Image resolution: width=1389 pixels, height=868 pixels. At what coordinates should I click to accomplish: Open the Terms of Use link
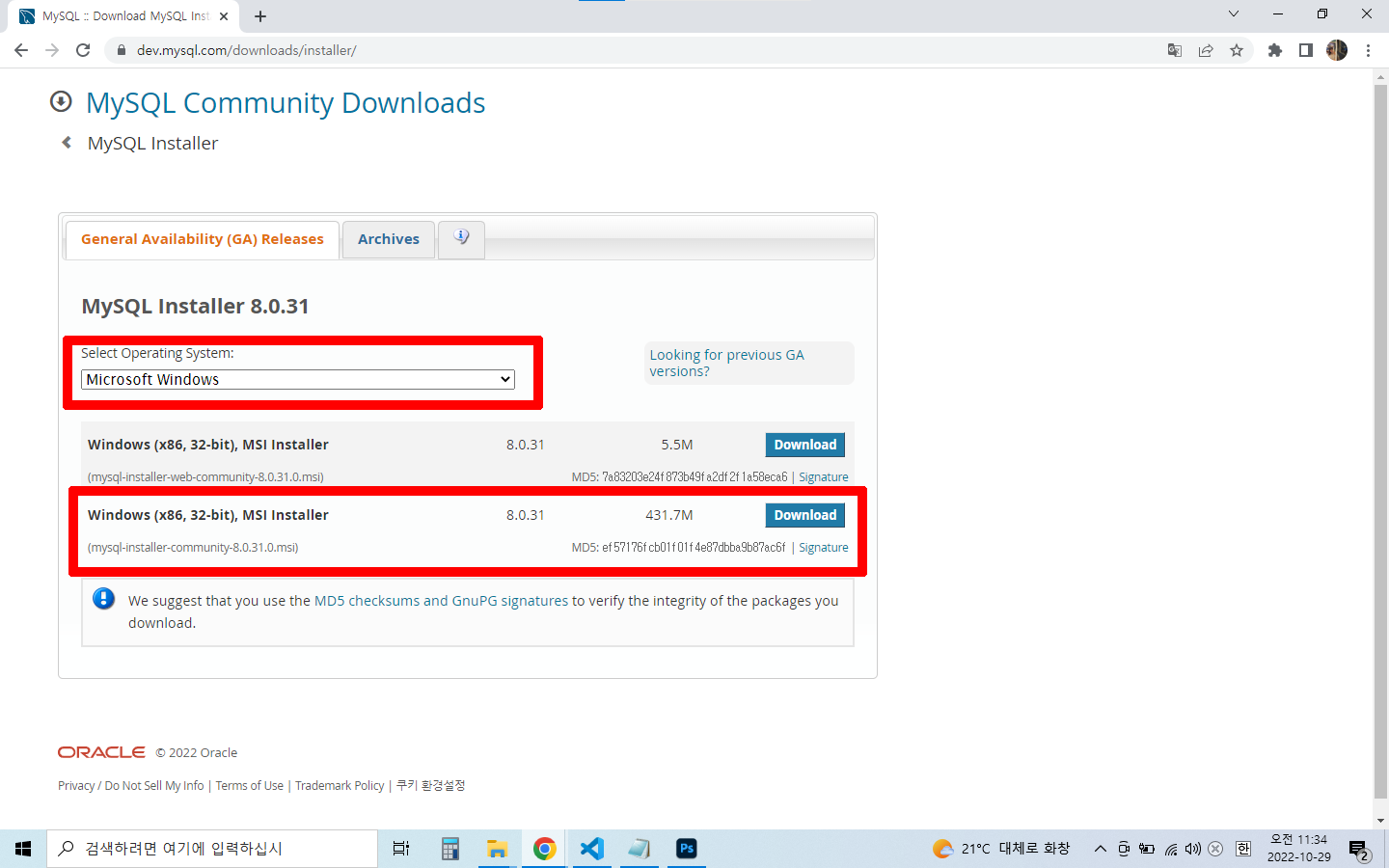coord(250,786)
